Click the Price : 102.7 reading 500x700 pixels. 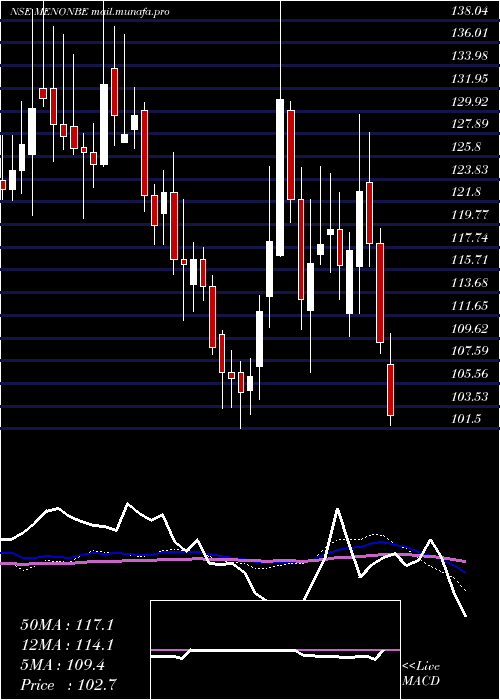coord(69,685)
